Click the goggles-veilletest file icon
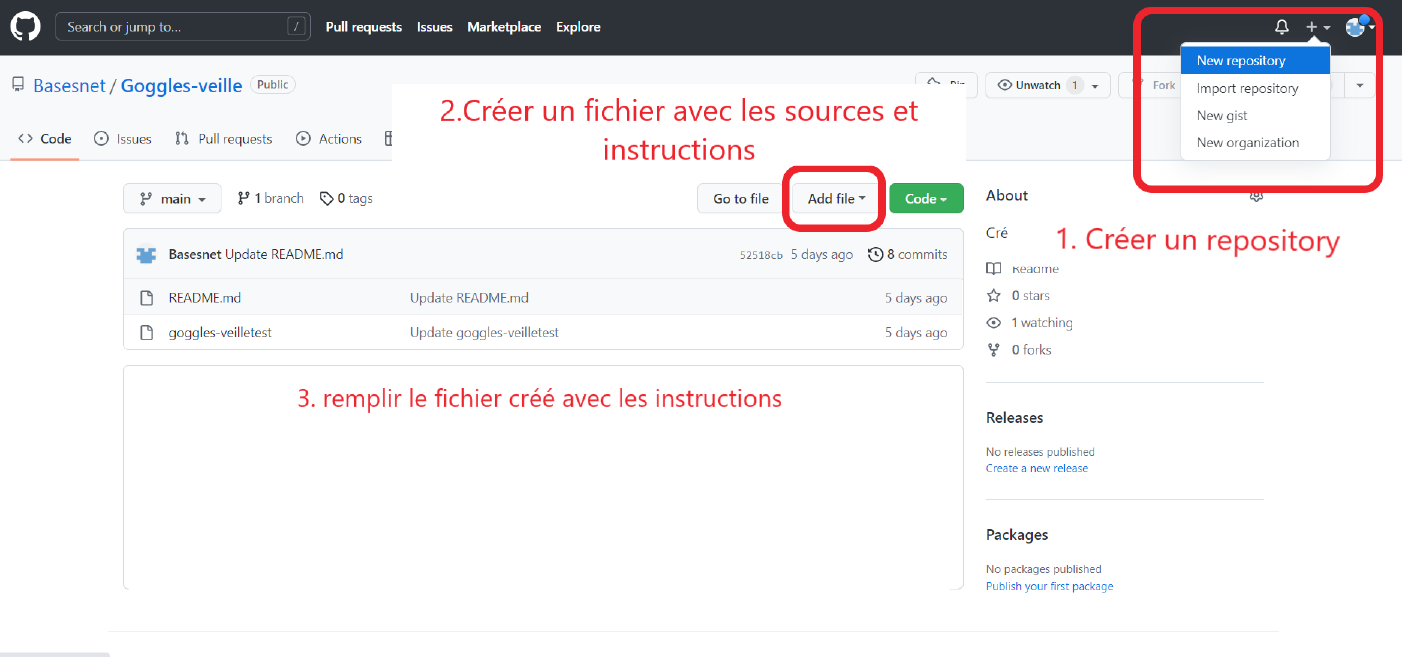The width and height of the screenshot is (1402, 657). [x=147, y=332]
